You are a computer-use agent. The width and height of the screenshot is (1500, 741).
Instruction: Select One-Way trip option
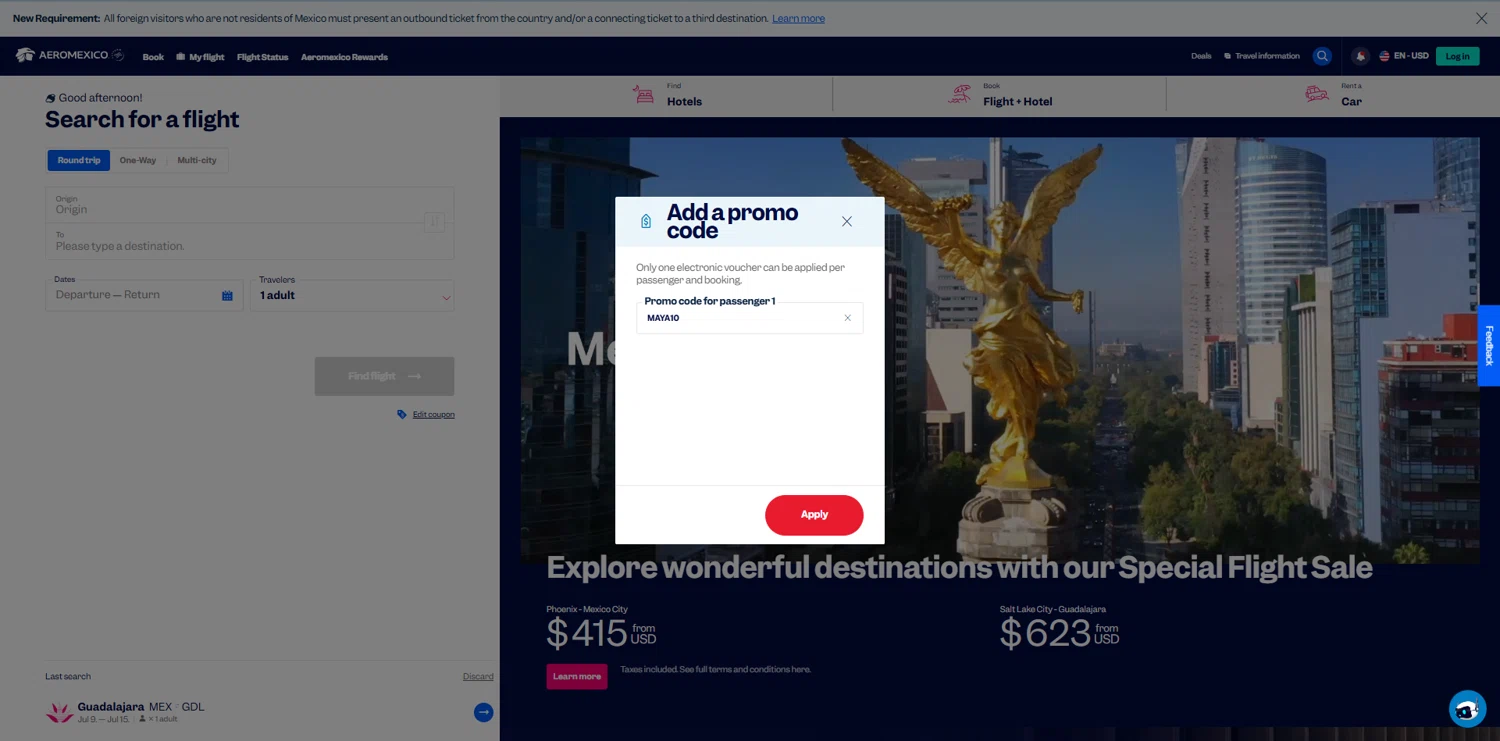(x=138, y=160)
